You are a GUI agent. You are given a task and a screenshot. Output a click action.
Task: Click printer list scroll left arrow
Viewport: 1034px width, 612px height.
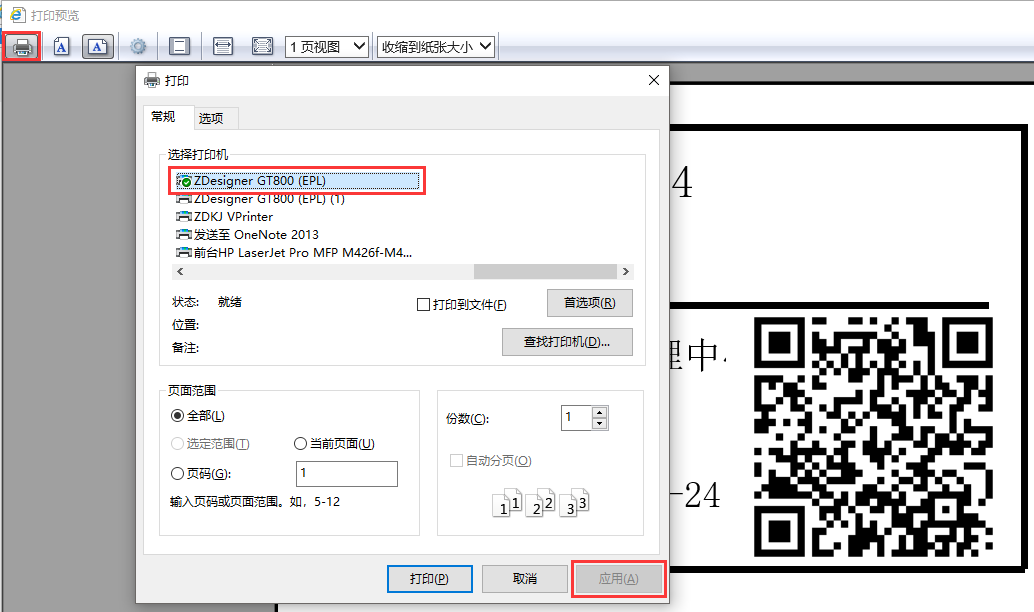(180, 272)
